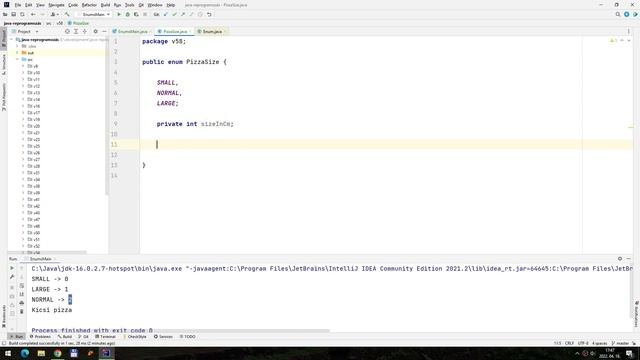Toggle tool window bars via status bar corner icon
This screenshot has height=360, width=640.
(4, 343)
